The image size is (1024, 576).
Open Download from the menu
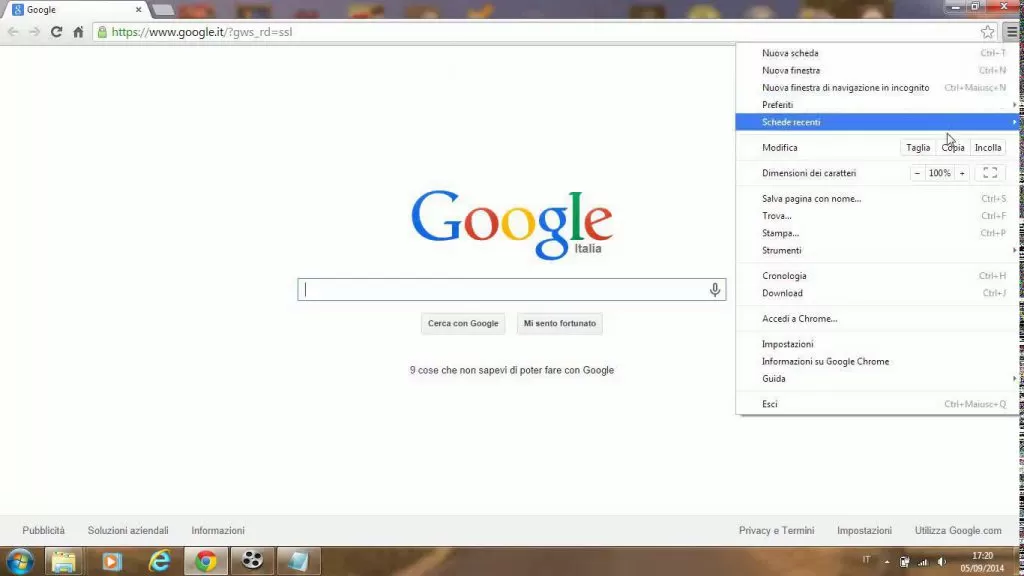coord(876,293)
